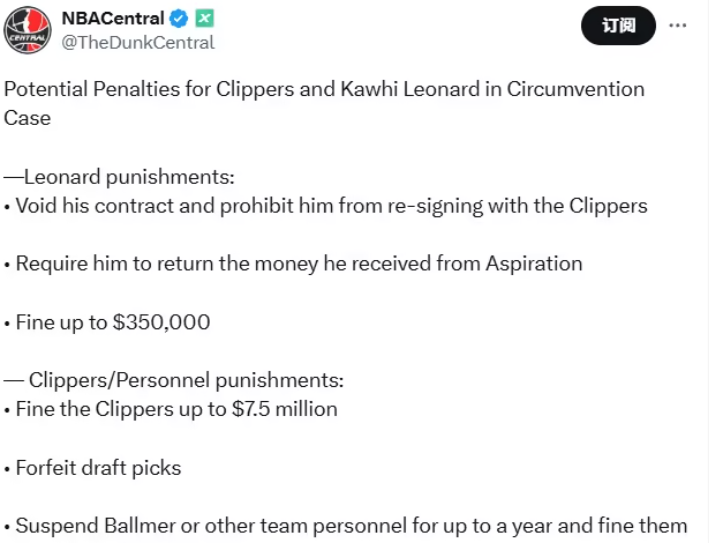The height and width of the screenshot is (543, 709).
Task: Click the "Clippers/Personnel punishments:" heading
Action: point(186,380)
